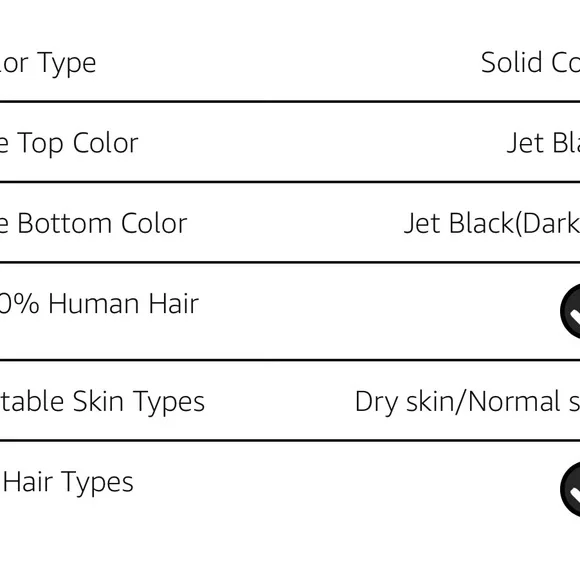Click the divider line below Bottom Color row
580x580 pixels.
click(290, 262)
